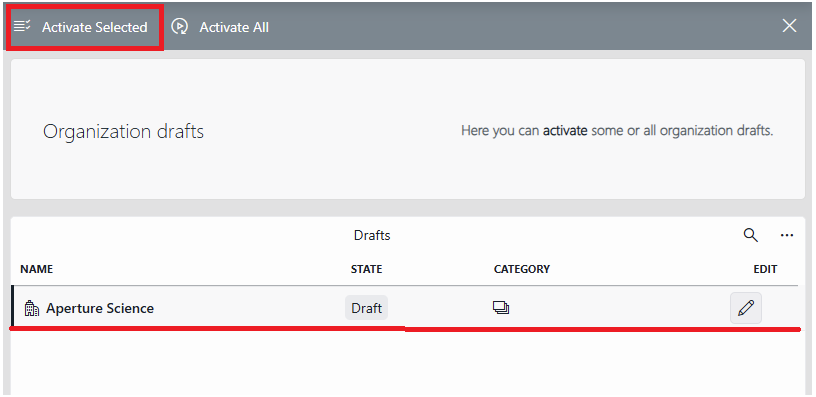
Task: Click the category stack icon in the row
Action: pyautogui.click(x=501, y=308)
